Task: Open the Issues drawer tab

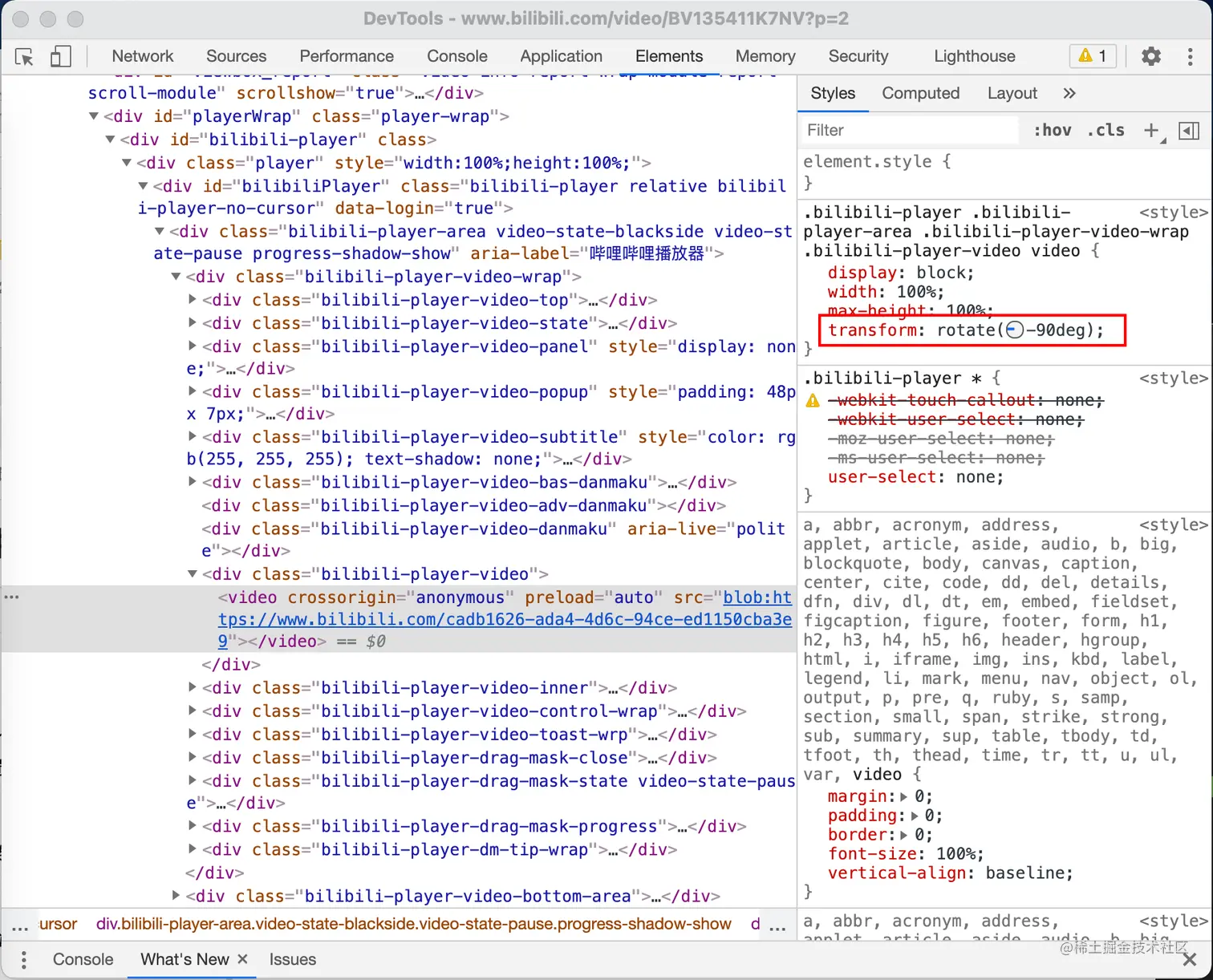Action: click(x=293, y=959)
